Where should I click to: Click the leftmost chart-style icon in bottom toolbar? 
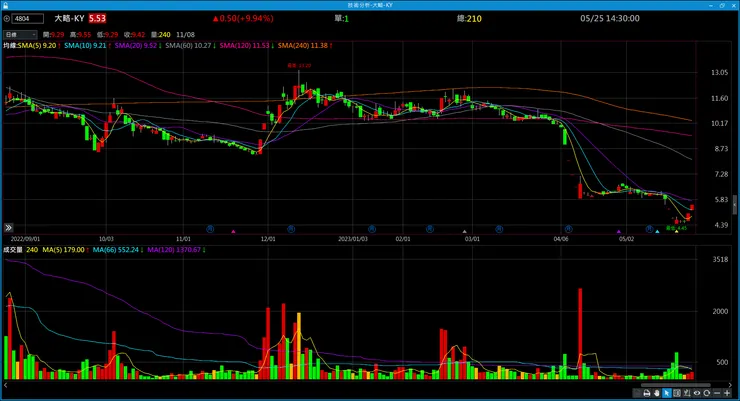click(x=637, y=393)
